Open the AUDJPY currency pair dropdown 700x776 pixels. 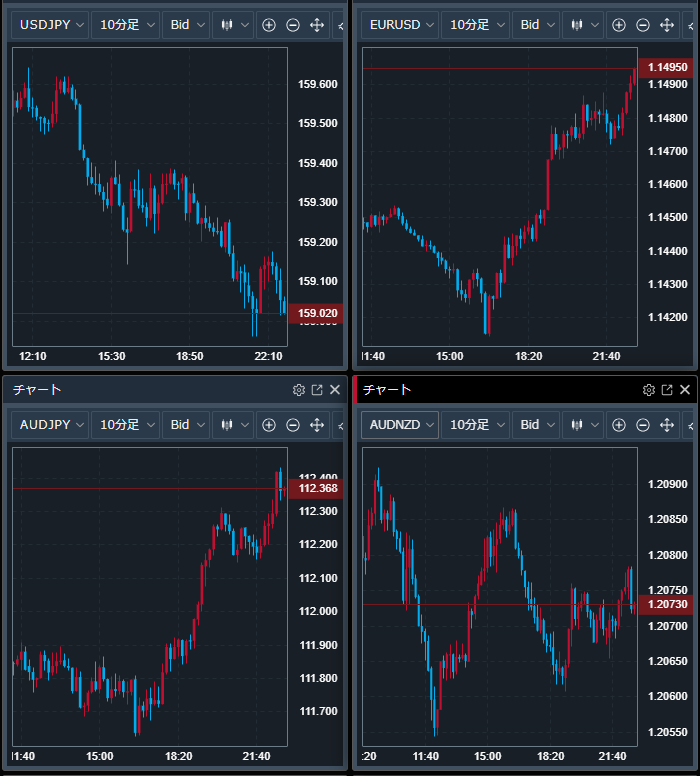50,425
